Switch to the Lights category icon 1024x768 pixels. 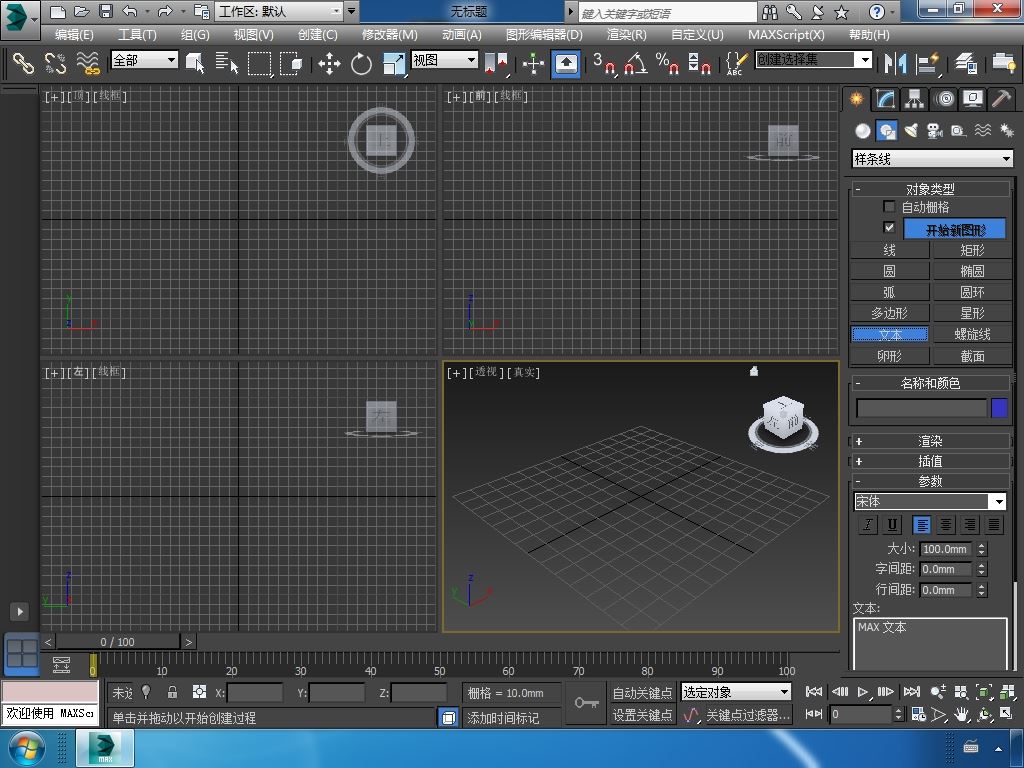[x=910, y=131]
